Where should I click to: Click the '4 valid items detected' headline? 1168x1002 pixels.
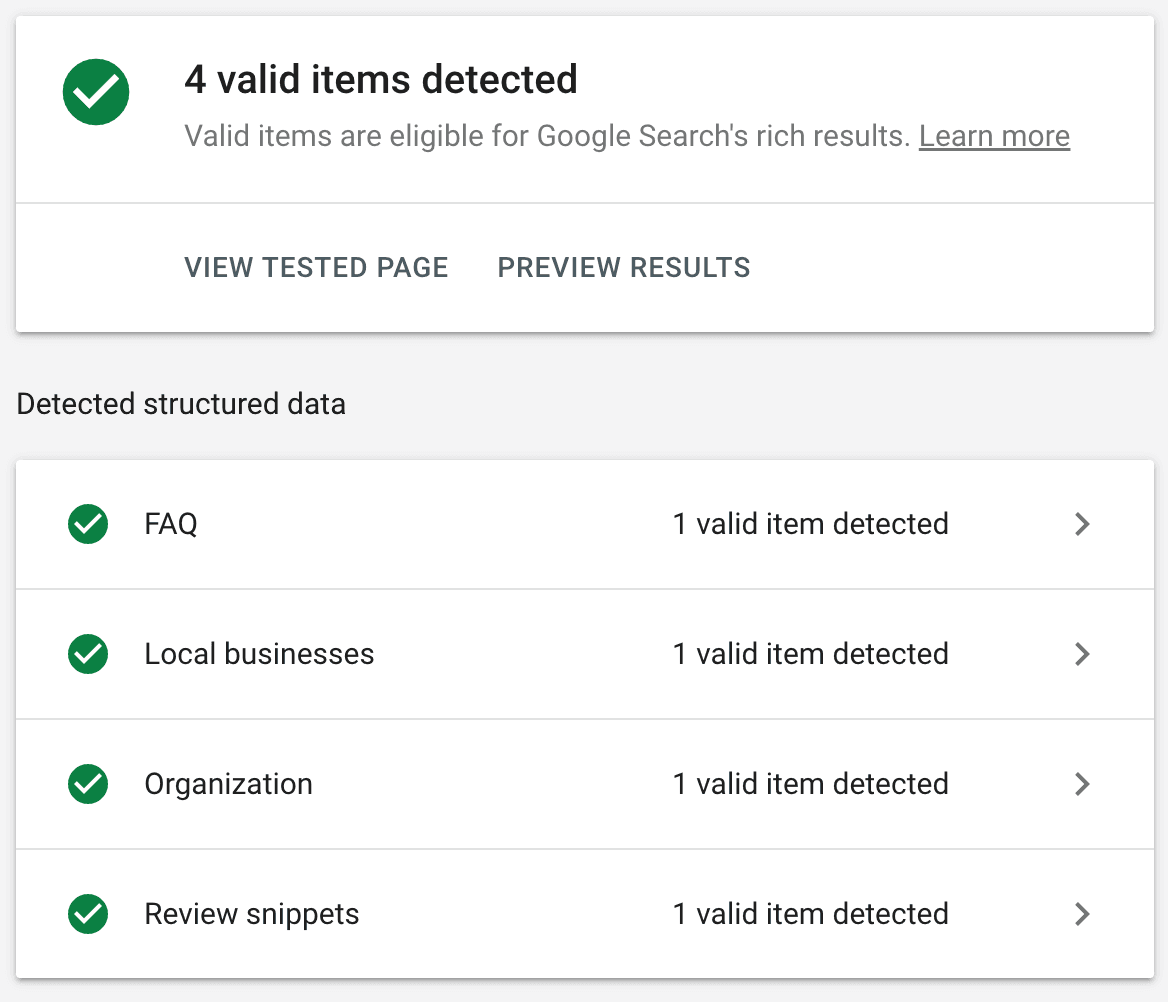[x=381, y=79]
